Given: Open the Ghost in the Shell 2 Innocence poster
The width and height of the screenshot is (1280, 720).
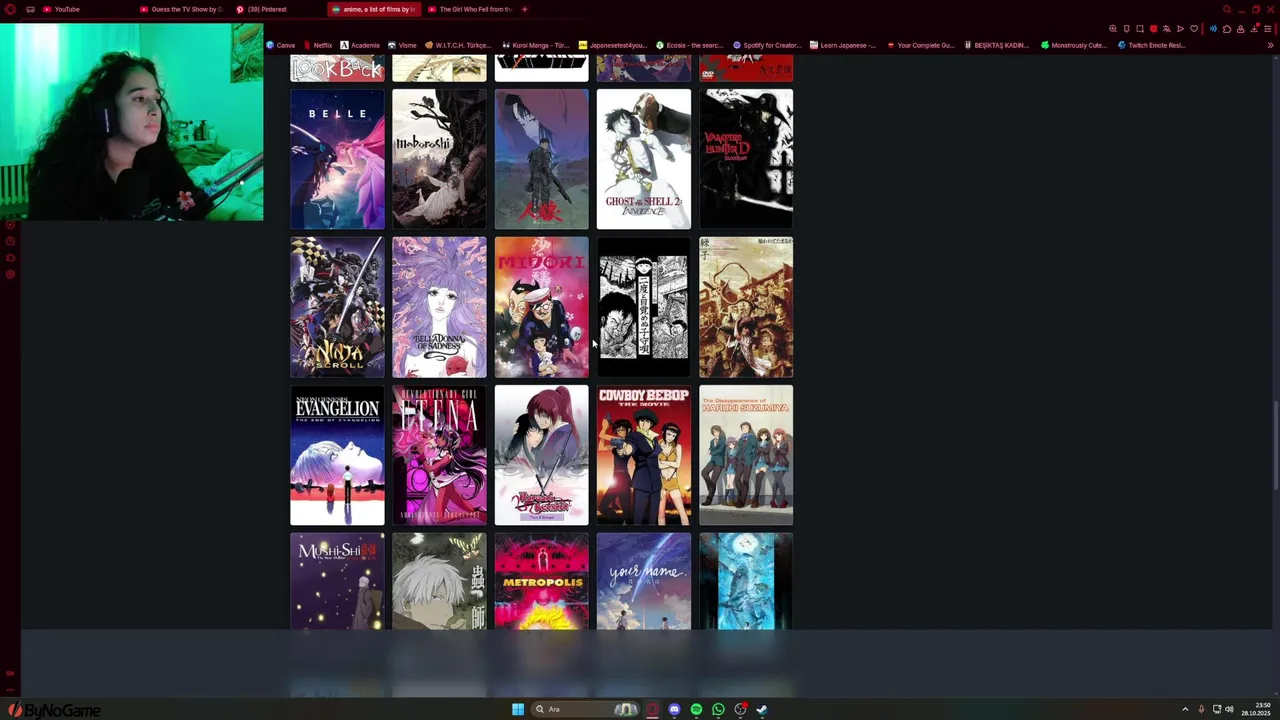Looking at the screenshot, I should tap(643, 159).
